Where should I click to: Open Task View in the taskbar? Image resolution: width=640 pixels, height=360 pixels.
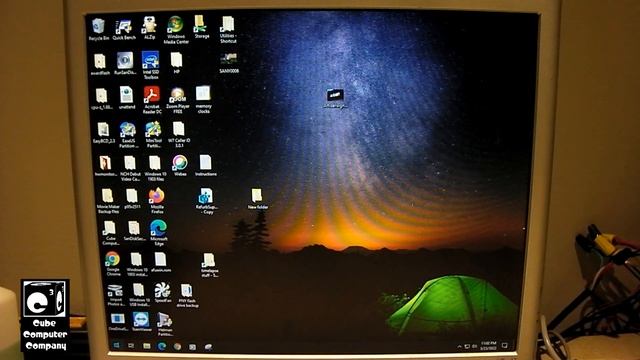click(x=131, y=345)
